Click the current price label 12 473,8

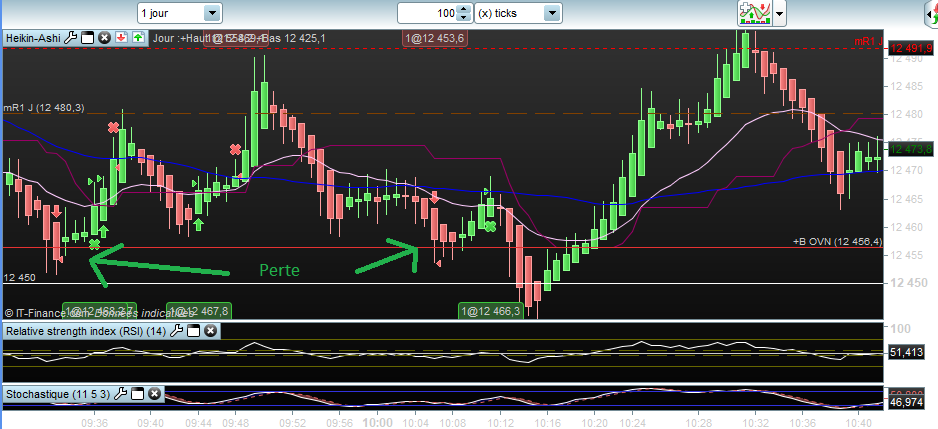[x=910, y=149]
